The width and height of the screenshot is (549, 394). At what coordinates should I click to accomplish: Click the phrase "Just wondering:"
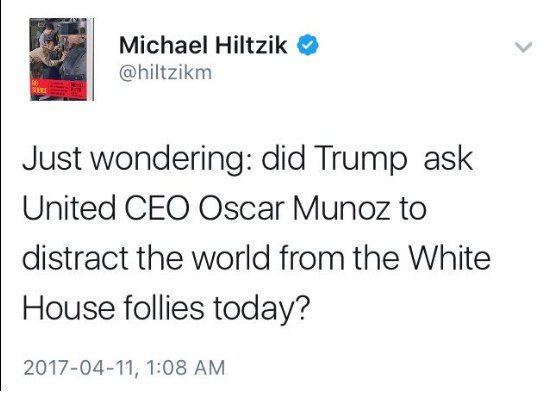pyautogui.click(x=137, y=160)
